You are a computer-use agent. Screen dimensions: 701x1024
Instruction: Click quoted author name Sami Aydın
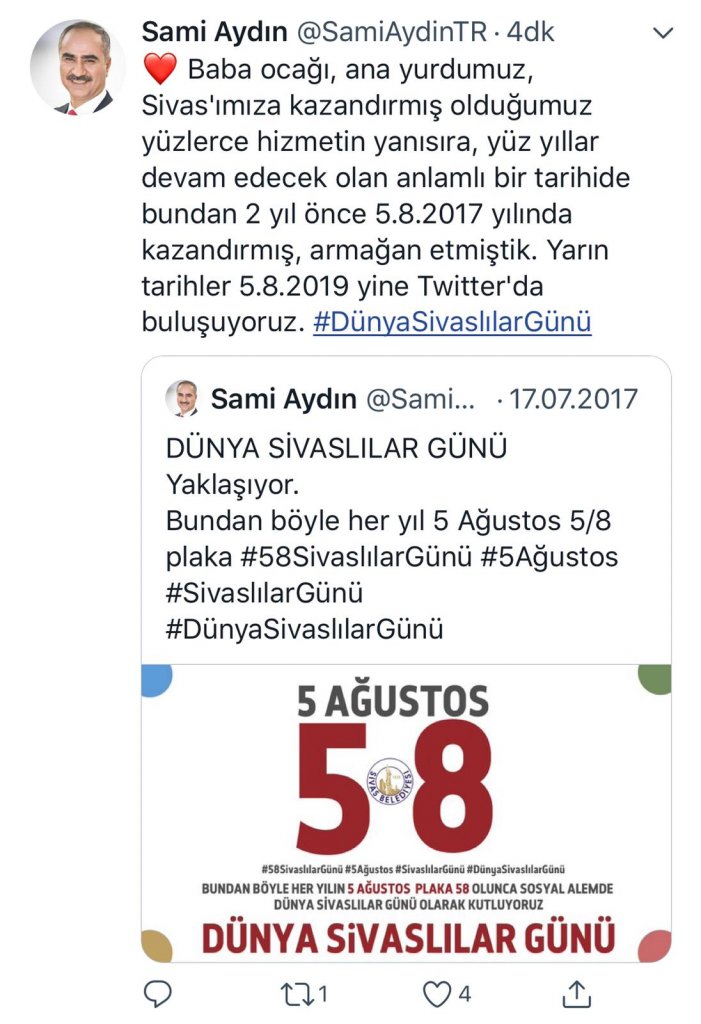[x=284, y=399]
